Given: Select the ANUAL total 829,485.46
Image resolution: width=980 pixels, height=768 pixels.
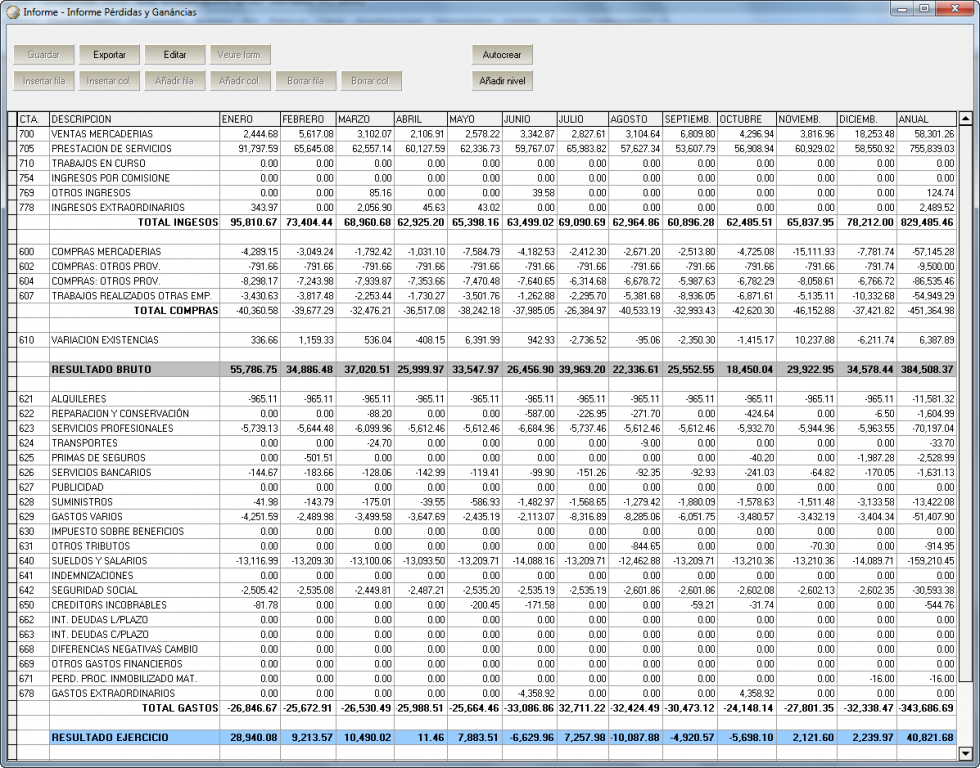Looking at the screenshot, I should point(926,222).
